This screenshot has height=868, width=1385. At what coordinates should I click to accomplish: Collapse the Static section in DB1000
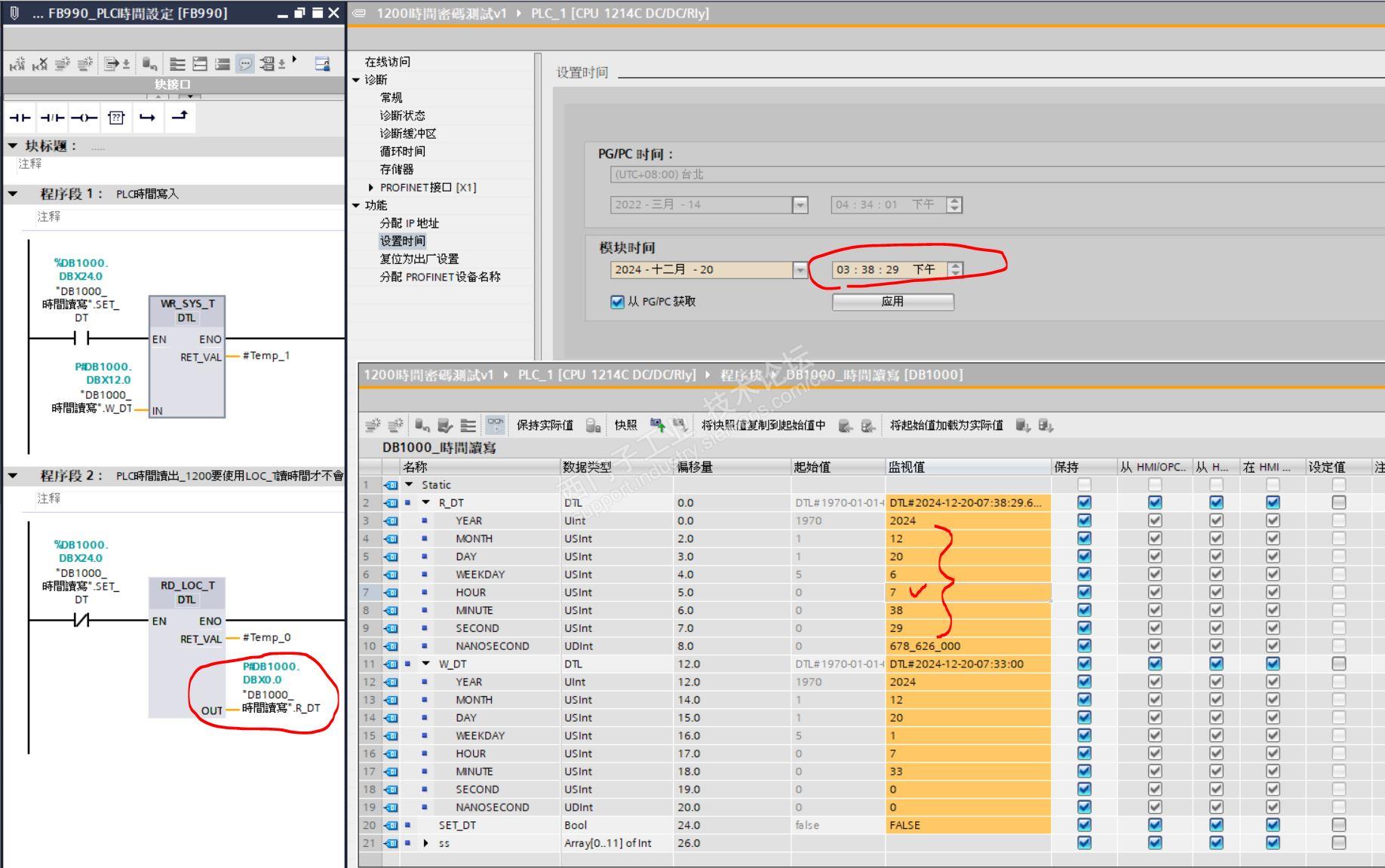[x=410, y=485]
